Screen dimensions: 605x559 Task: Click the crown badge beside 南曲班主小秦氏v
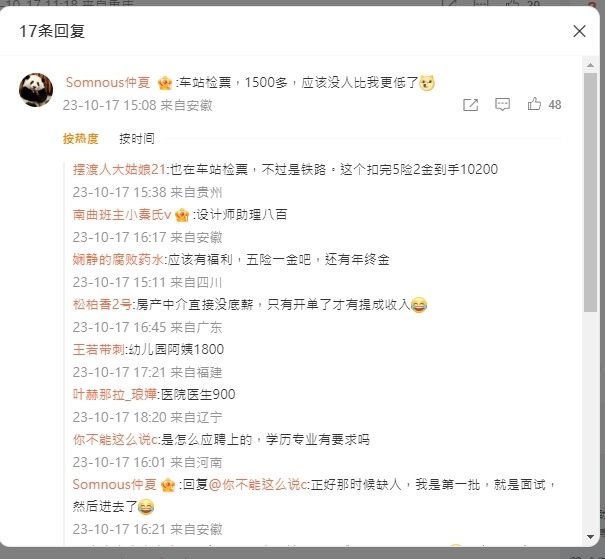[x=182, y=215]
